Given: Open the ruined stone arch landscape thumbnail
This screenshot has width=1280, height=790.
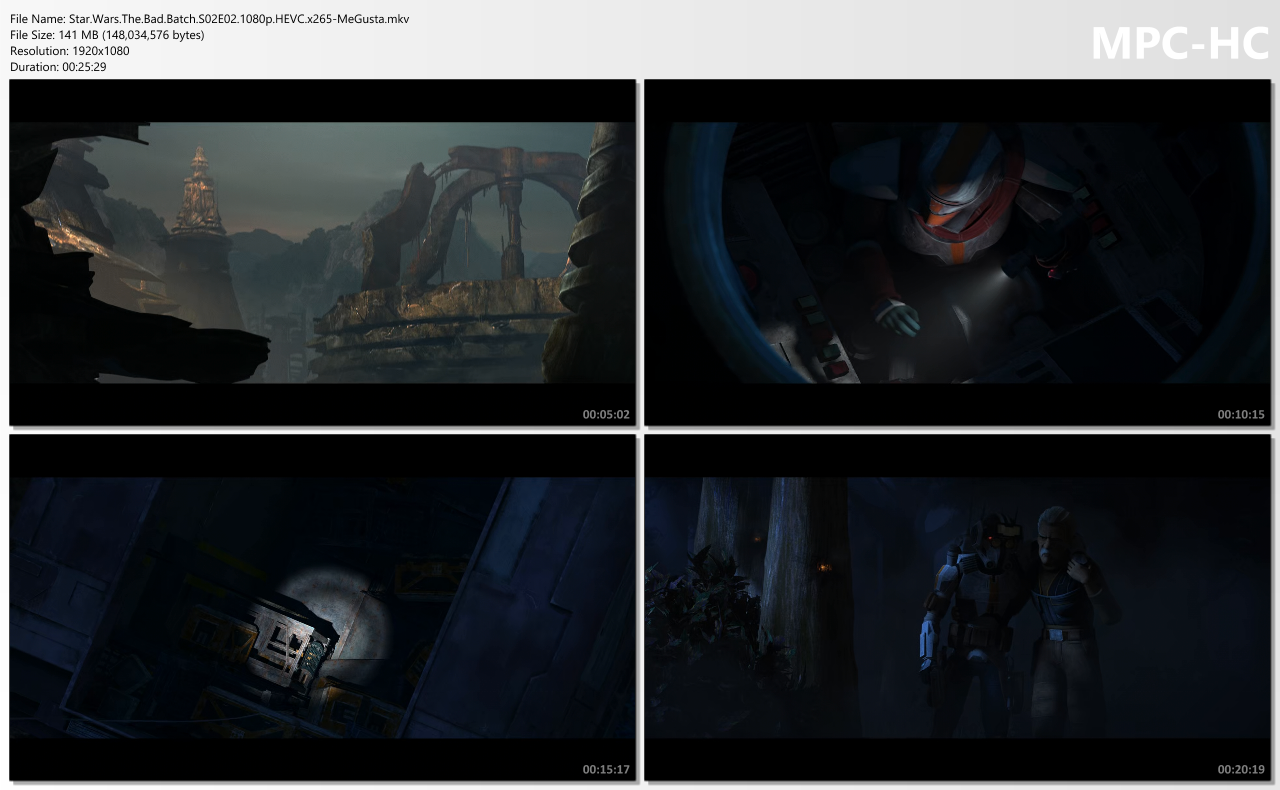Looking at the screenshot, I should 322,252.
